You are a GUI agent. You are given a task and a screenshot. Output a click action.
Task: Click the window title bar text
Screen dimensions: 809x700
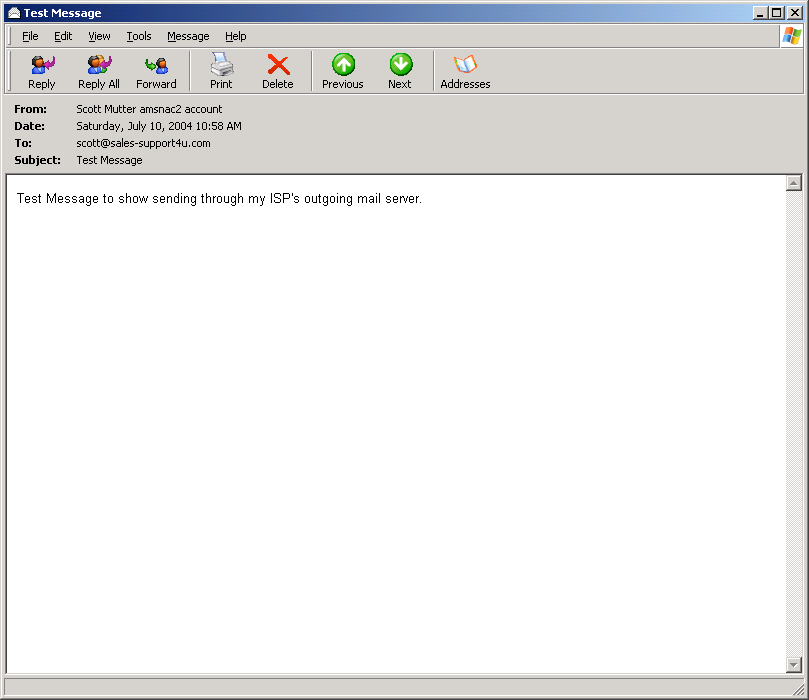click(x=62, y=13)
